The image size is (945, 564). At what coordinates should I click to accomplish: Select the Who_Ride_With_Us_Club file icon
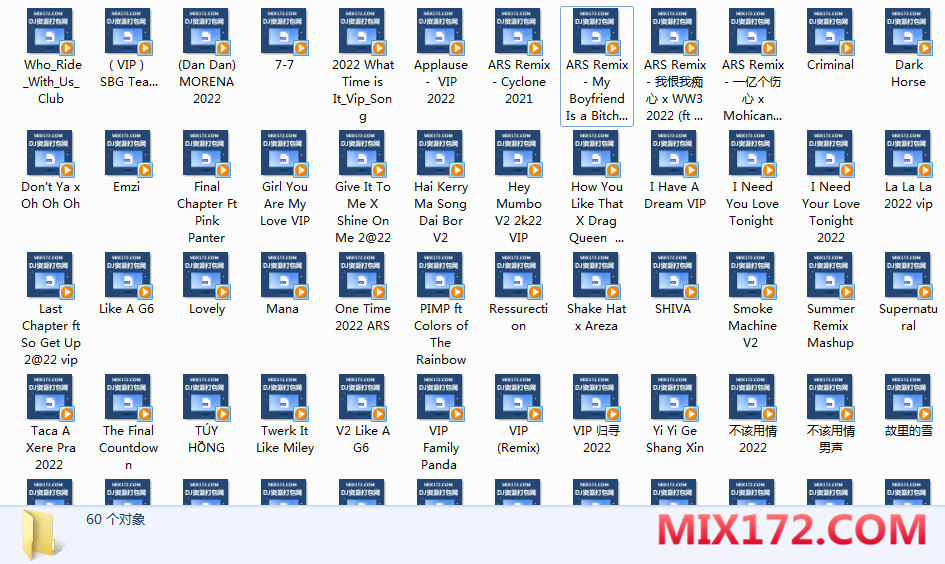coord(50,31)
